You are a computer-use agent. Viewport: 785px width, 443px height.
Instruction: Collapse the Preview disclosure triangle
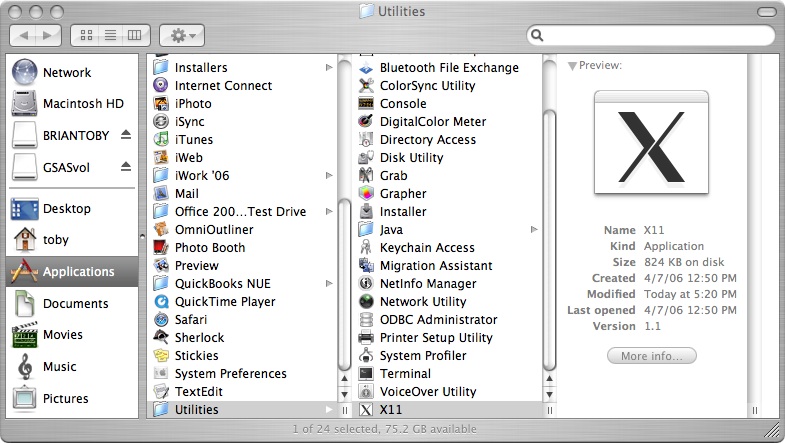pos(572,66)
